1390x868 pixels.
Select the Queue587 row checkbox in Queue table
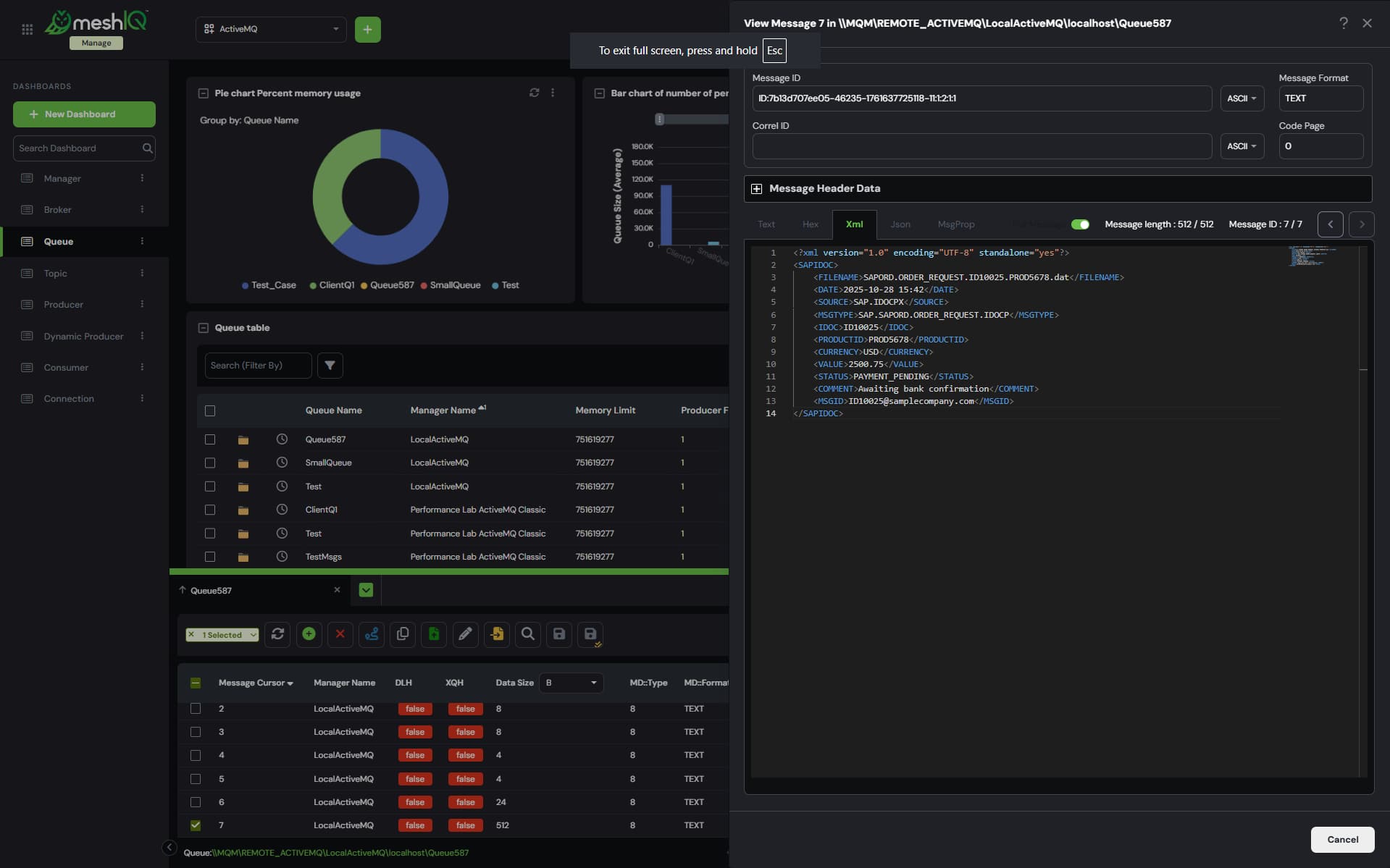210,439
